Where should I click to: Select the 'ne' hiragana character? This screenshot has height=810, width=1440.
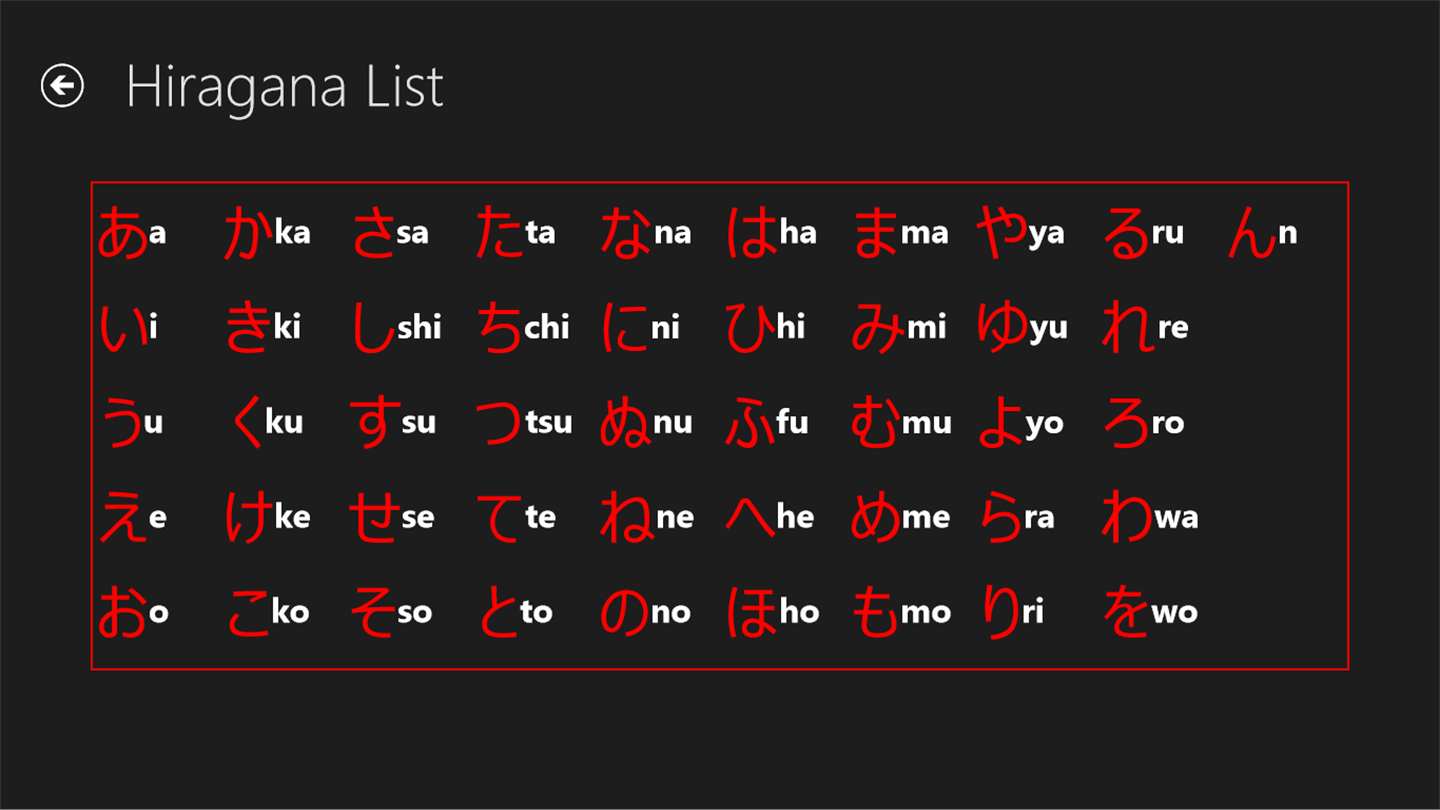coord(625,517)
